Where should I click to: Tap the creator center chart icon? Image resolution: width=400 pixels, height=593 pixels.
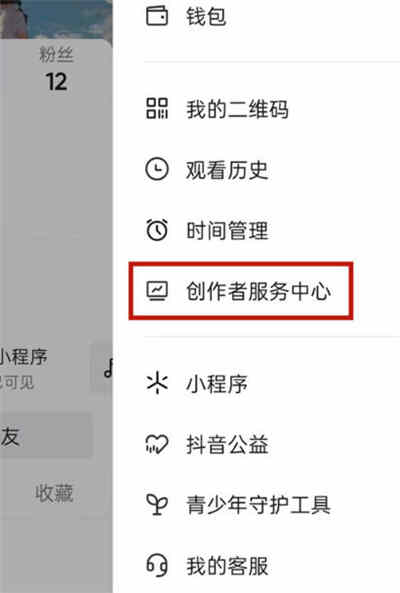click(157, 291)
